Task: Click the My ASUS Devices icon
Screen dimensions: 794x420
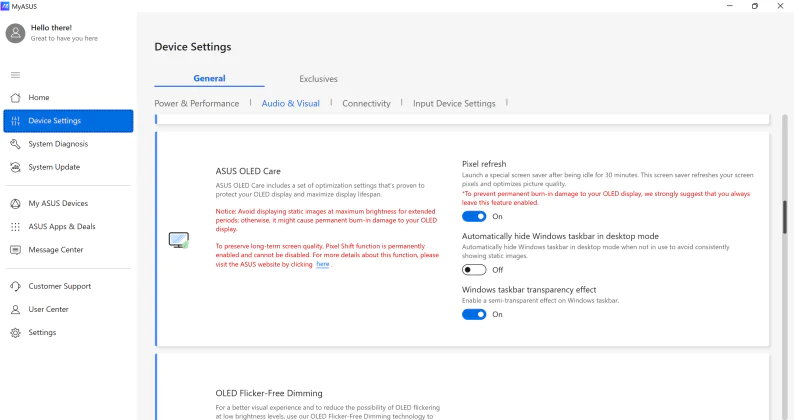Action: (x=16, y=203)
